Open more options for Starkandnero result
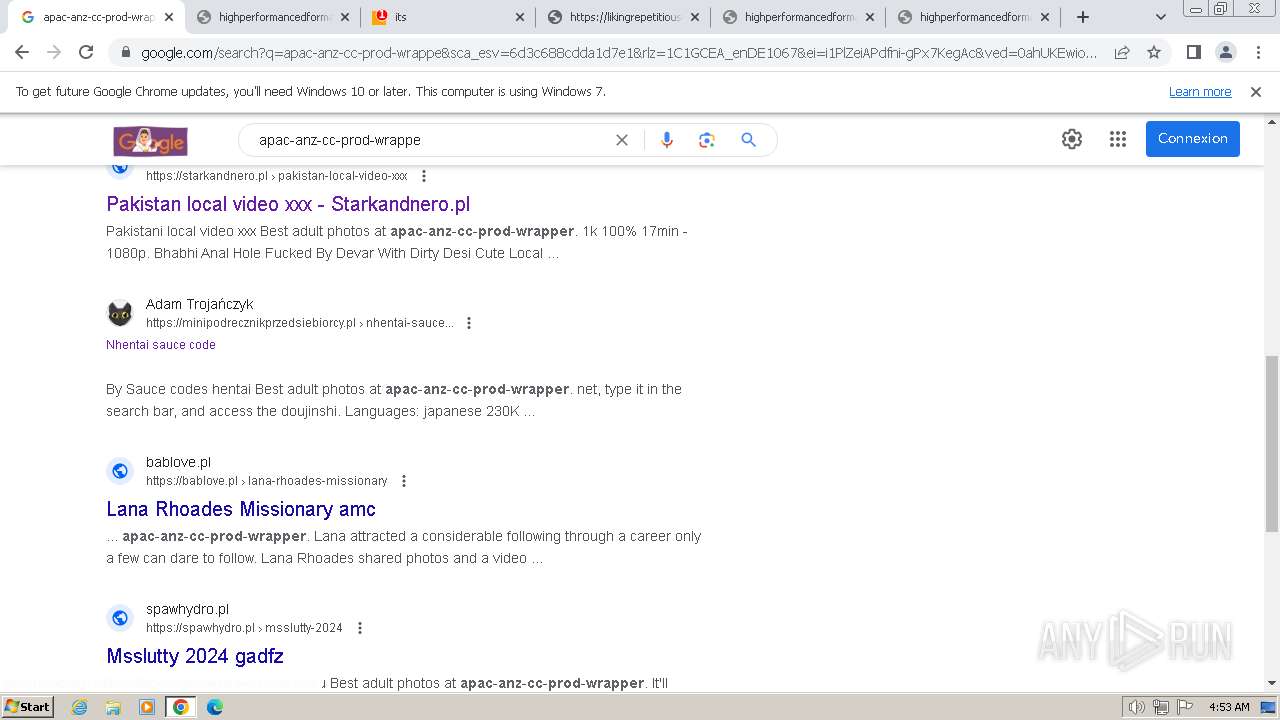The height and width of the screenshot is (720, 1280). click(424, 176)
